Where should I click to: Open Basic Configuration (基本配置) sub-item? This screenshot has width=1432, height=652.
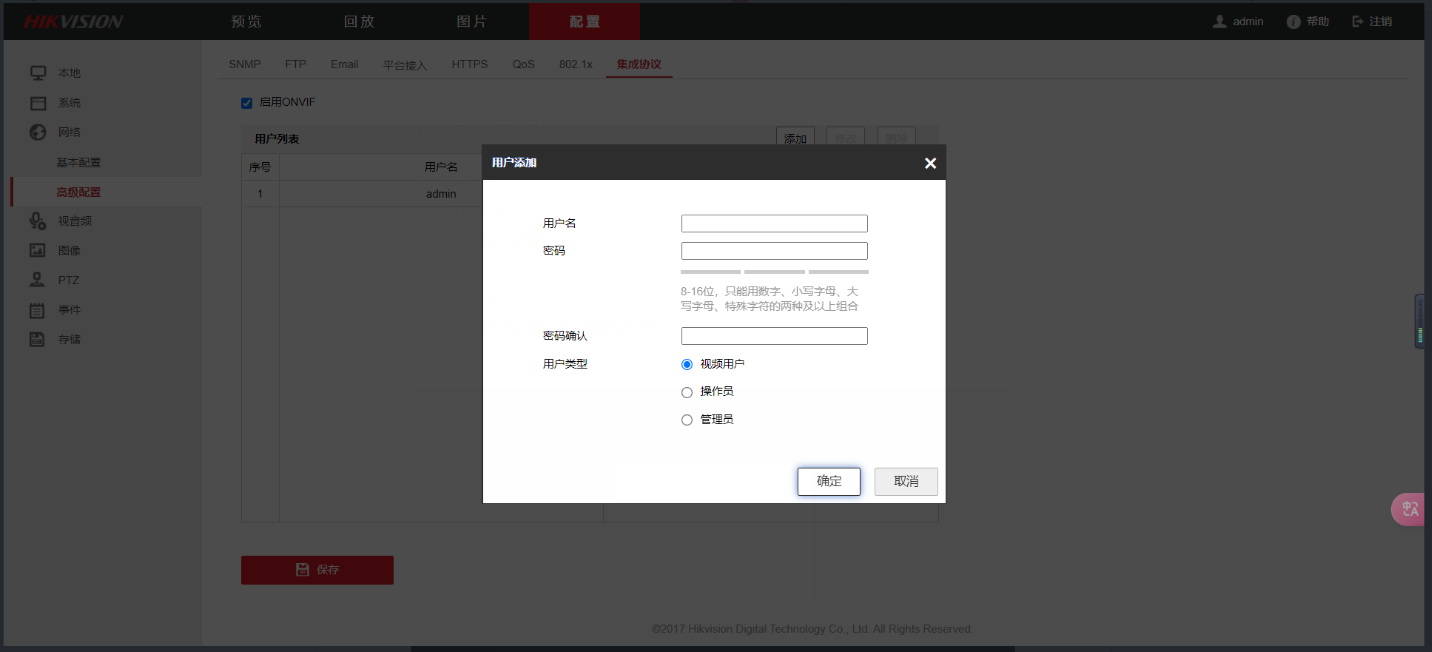[x=78, y=162]
